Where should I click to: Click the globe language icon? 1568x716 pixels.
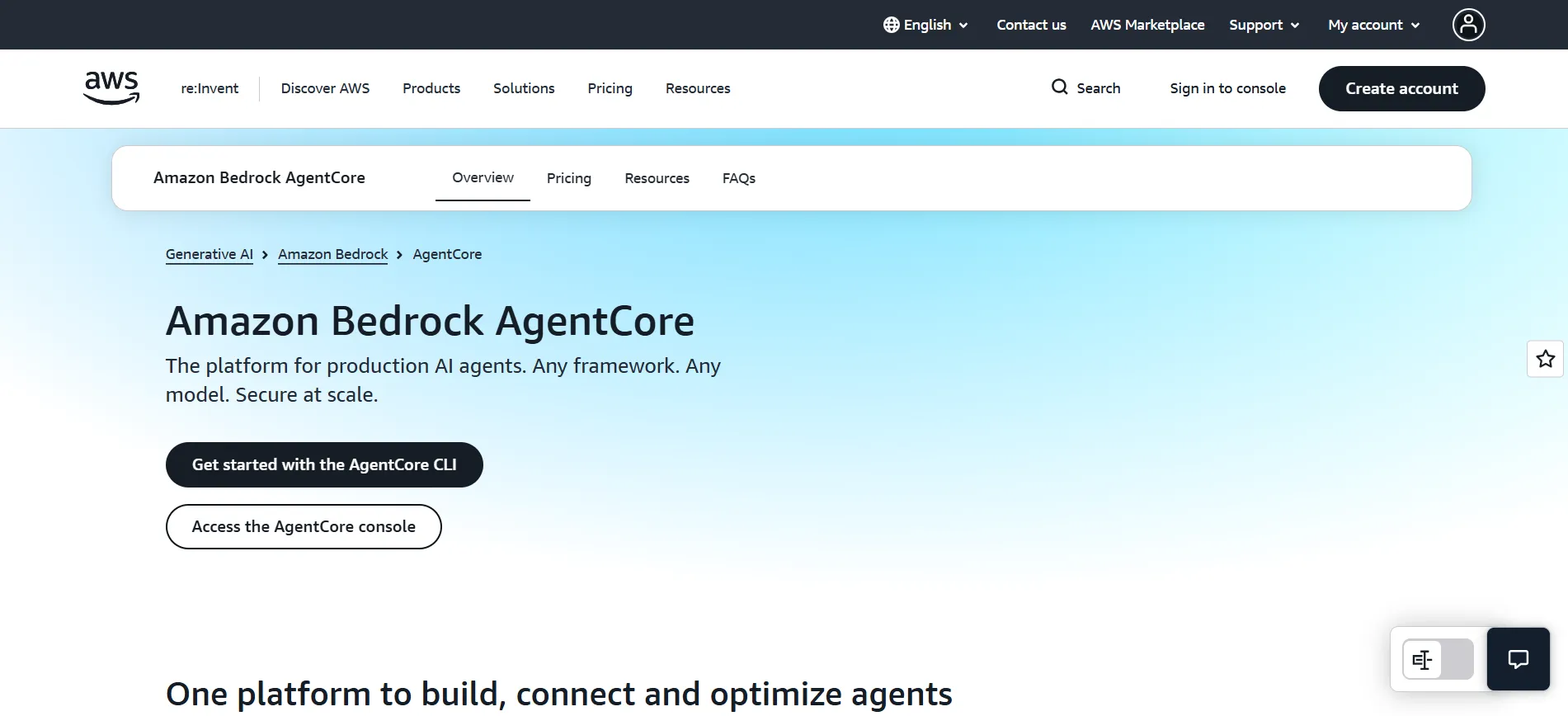[x=891, y=25]
